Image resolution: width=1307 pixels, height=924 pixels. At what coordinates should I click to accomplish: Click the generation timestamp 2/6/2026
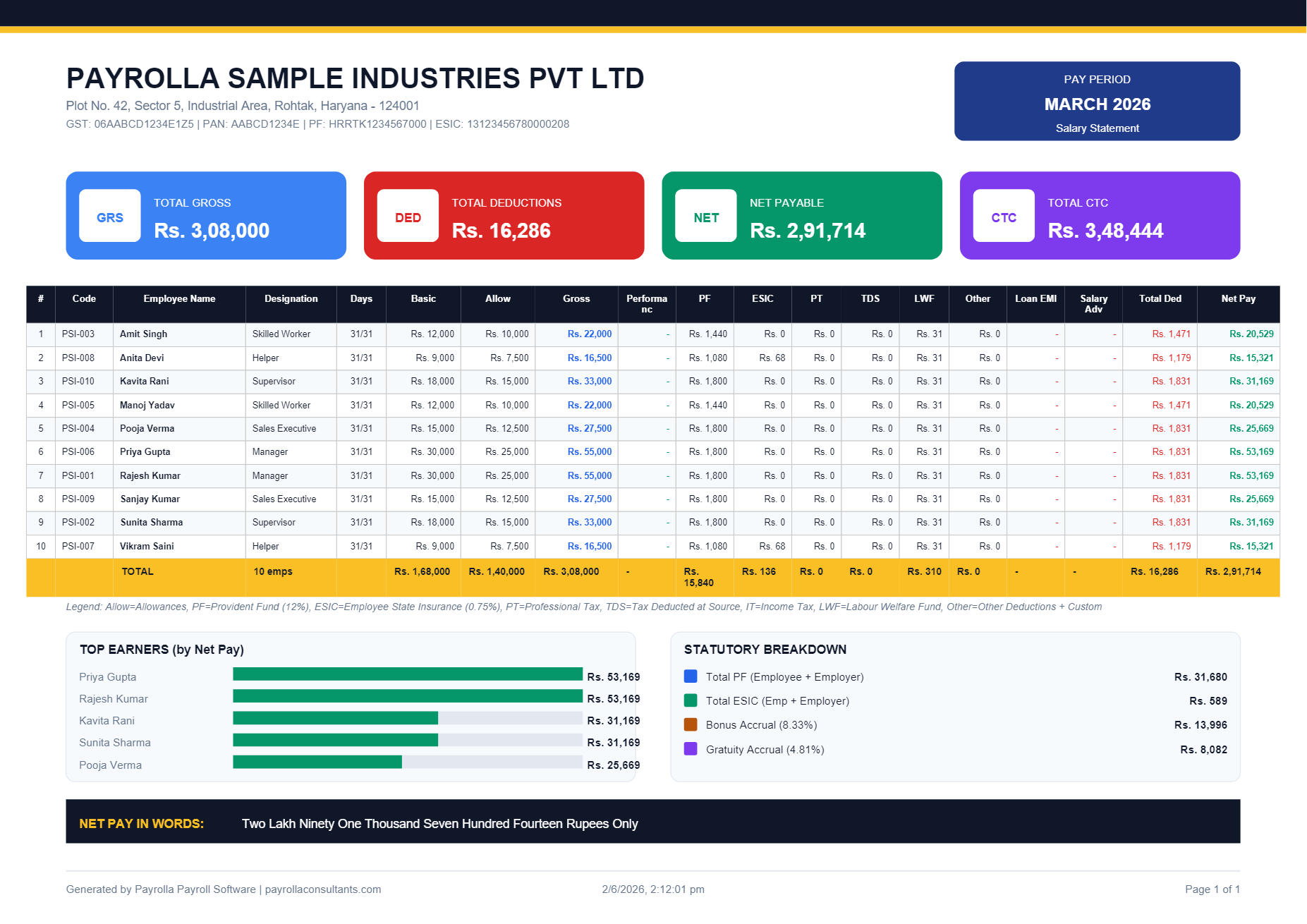click(653, 889)
